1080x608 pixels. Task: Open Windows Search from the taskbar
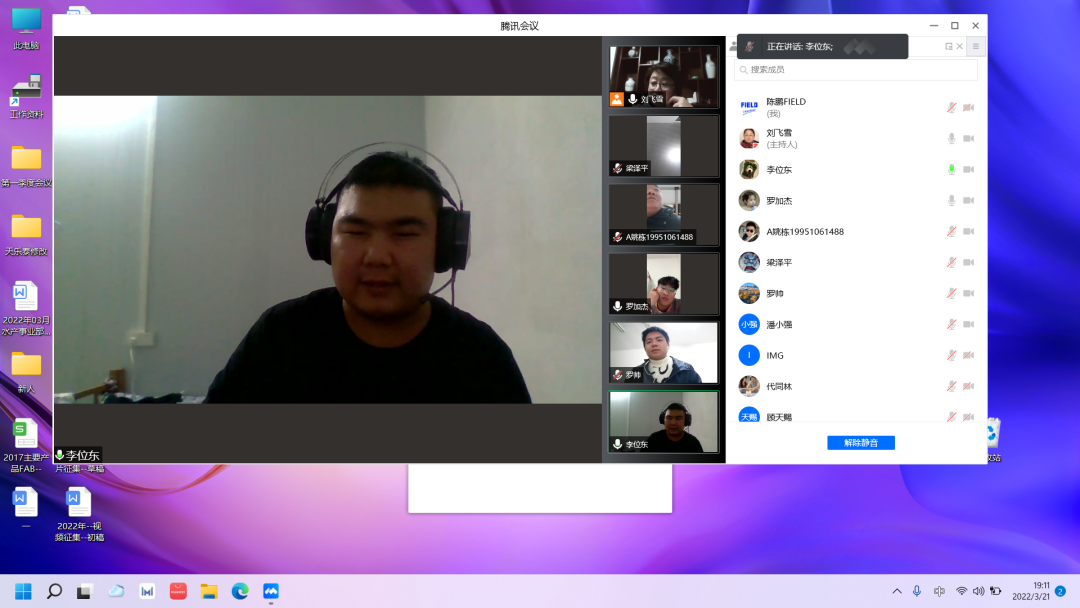(54, 591)
